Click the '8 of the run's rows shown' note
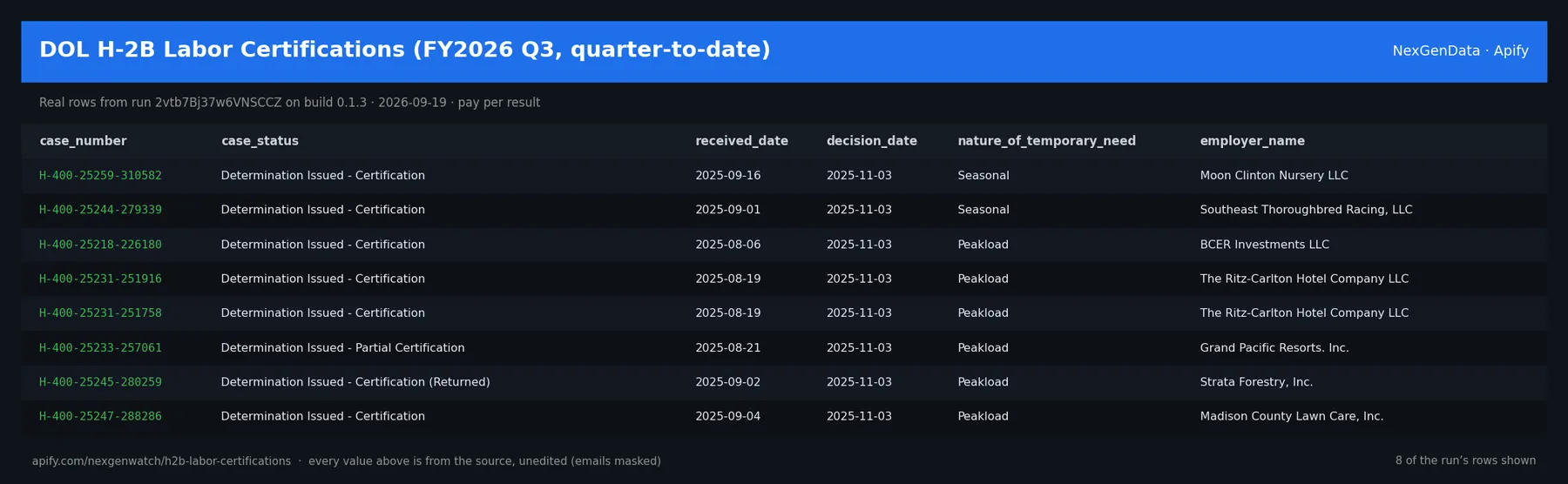The height and width of the screenshot is (484, 1568). [1465, 460]
